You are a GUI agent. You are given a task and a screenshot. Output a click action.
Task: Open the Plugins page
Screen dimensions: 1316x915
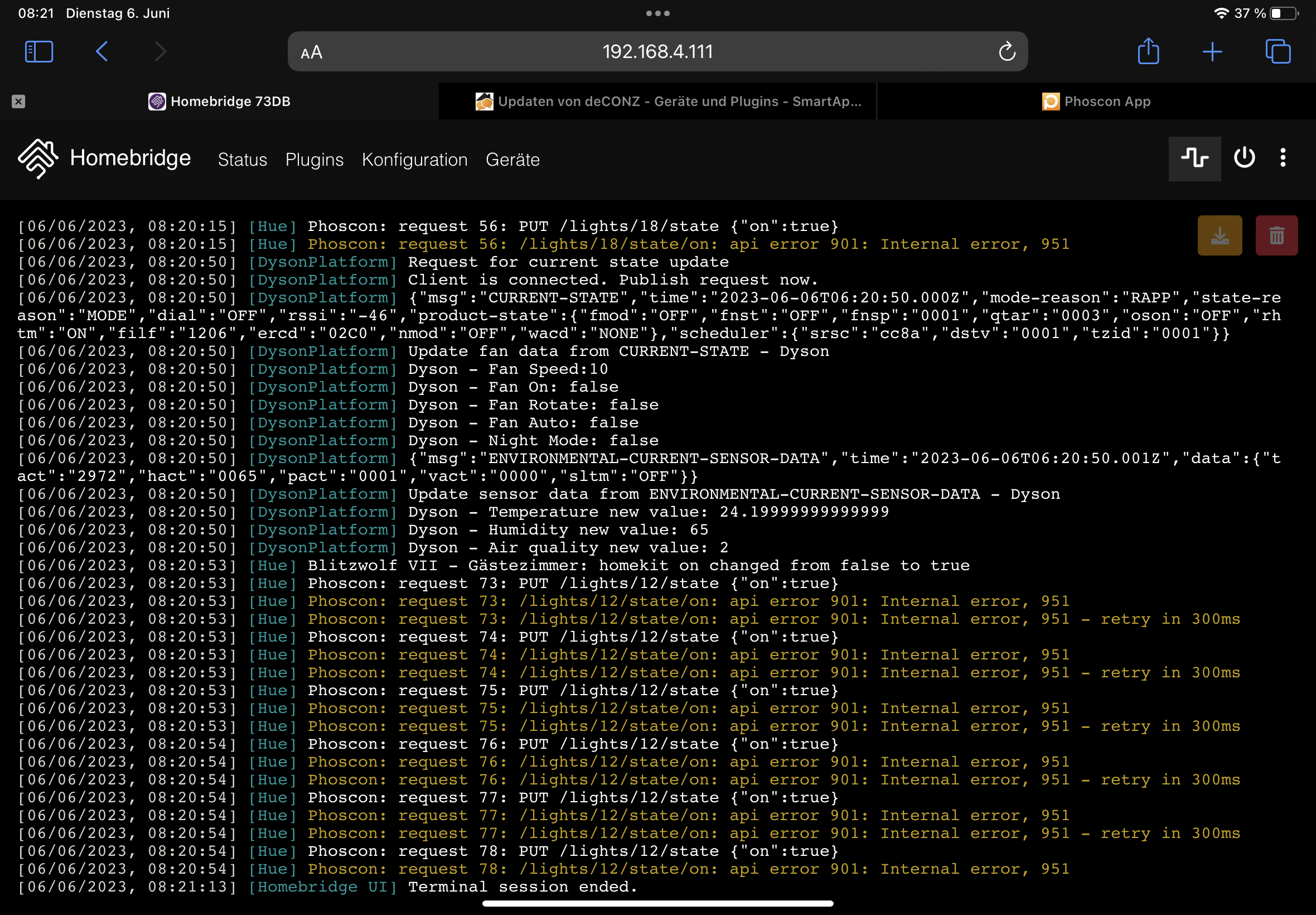(314, 160)
